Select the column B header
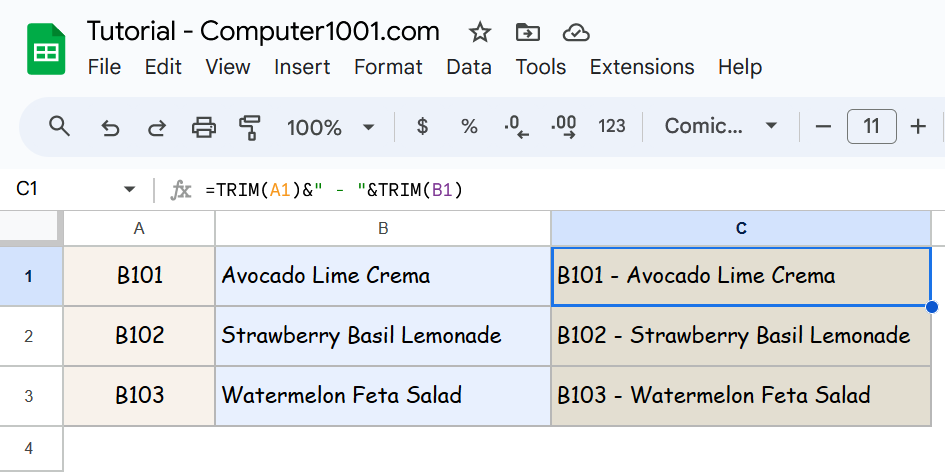Image resolution: width=945 pixels, height=472 pixels. click(x=382, y=229)
